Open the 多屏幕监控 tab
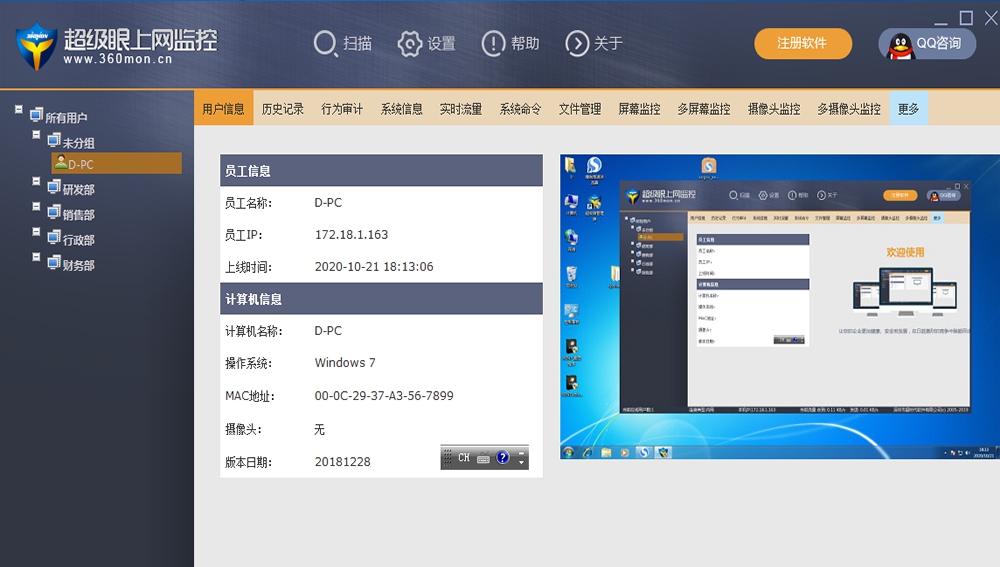Viewport: 1000px width, 567px height. 704,108
